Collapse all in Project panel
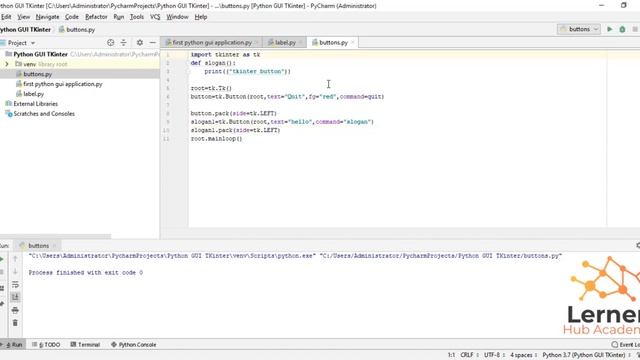The image size is (640, 360). tap(123, 42)
